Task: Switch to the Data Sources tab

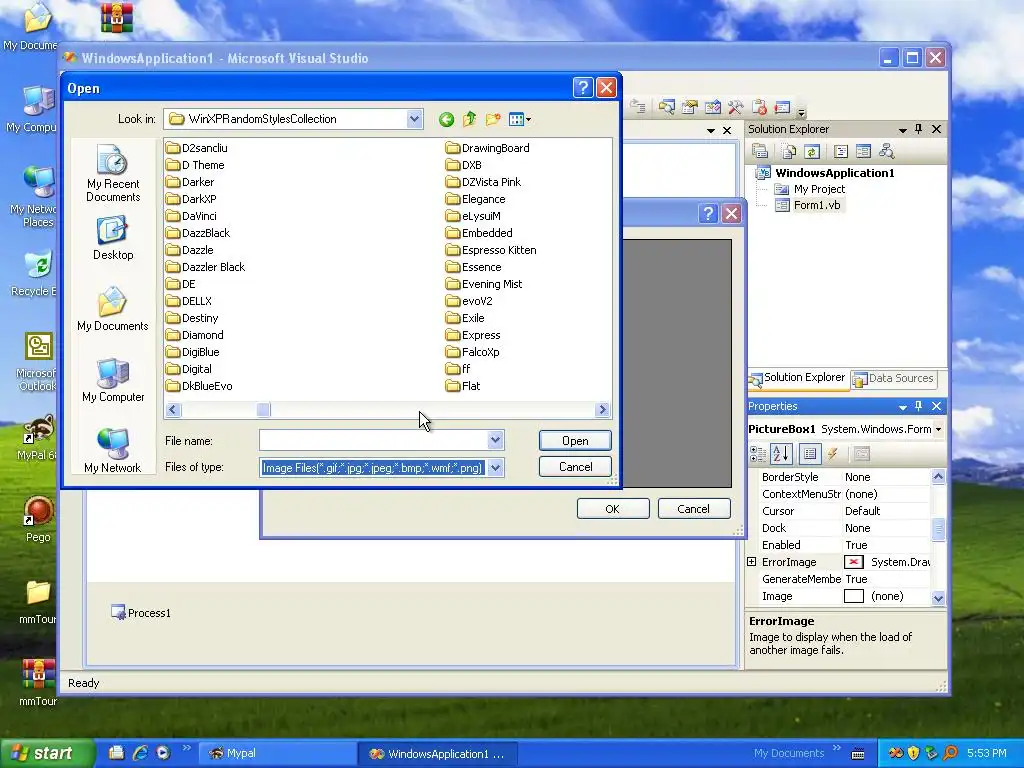Action: pyautogui.click(x=893, y=378)
